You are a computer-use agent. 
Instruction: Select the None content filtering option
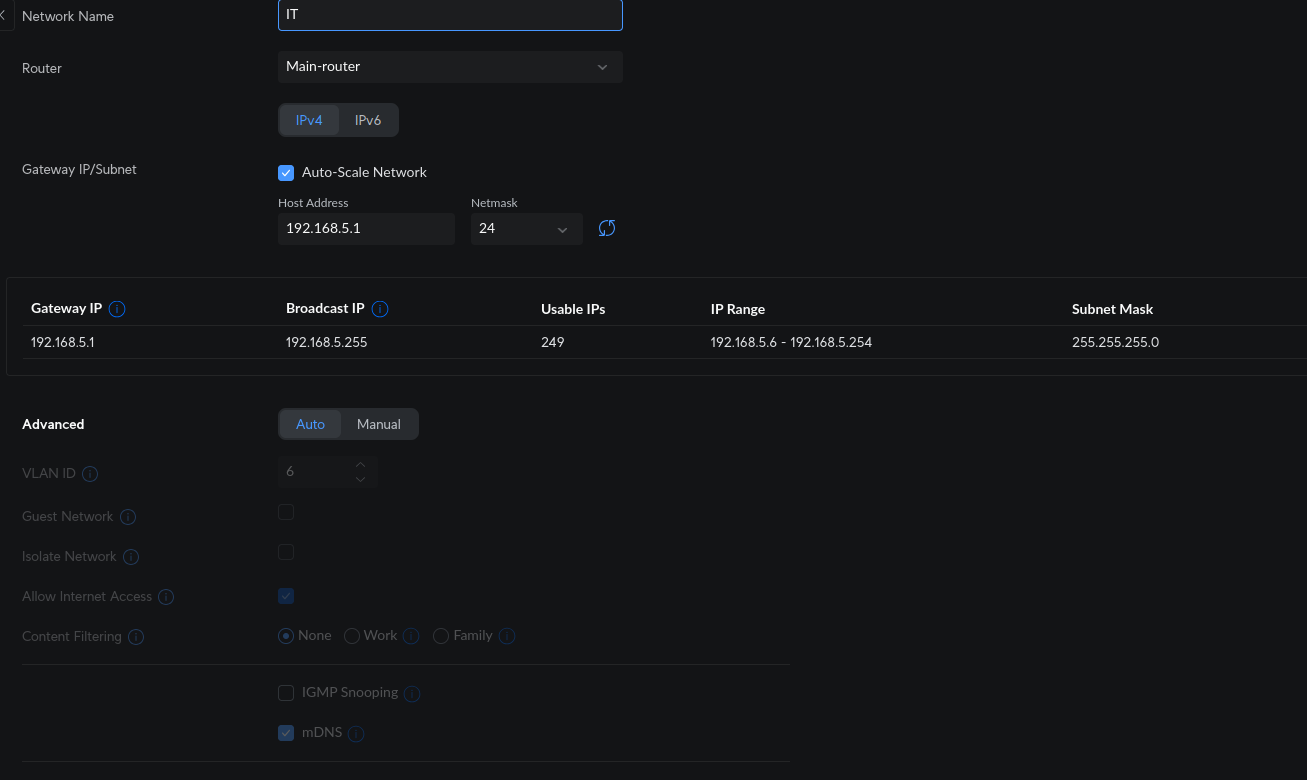[286, 636]
